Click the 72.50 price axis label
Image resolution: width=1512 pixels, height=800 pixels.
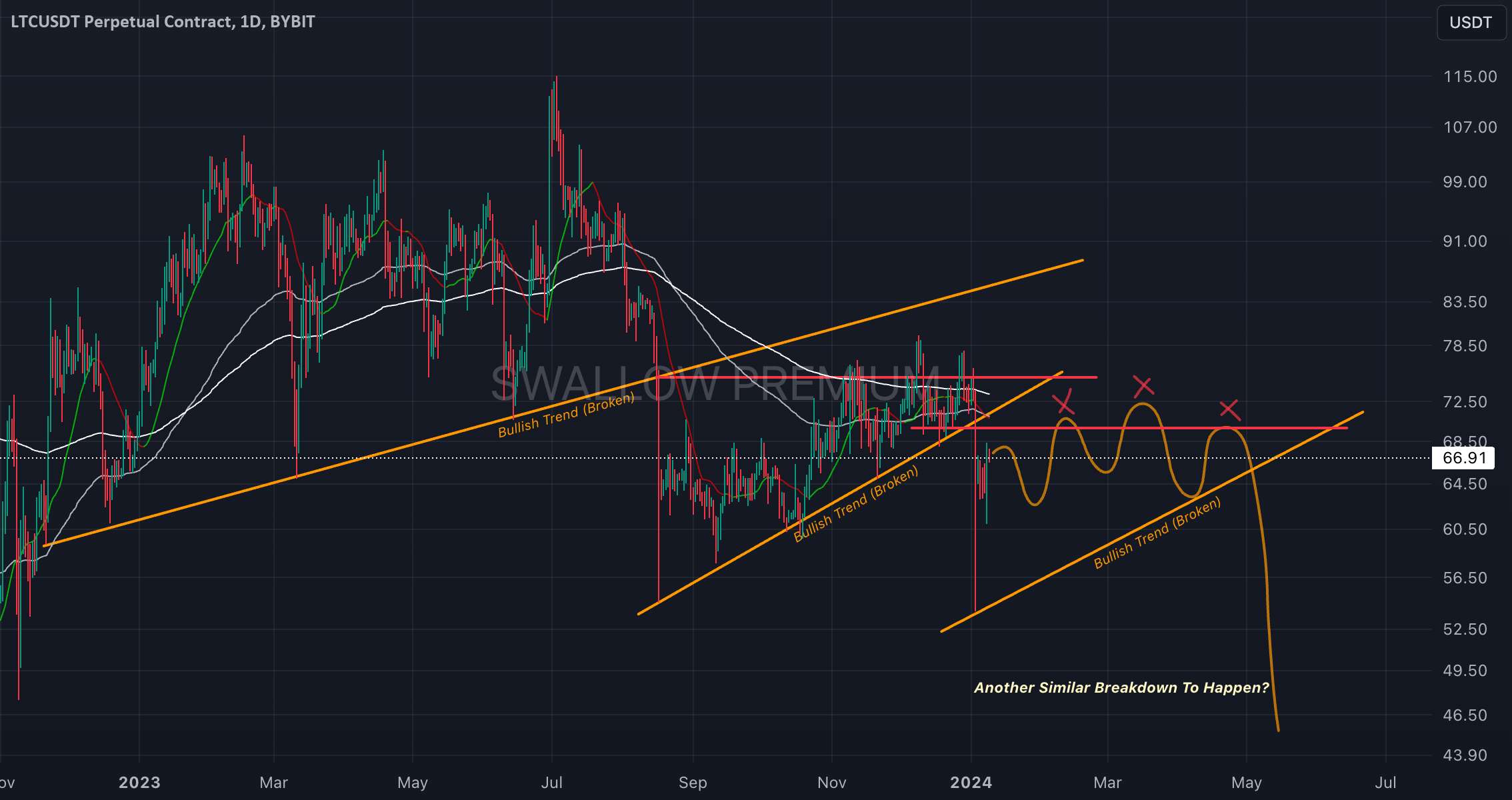[1465, 402]
